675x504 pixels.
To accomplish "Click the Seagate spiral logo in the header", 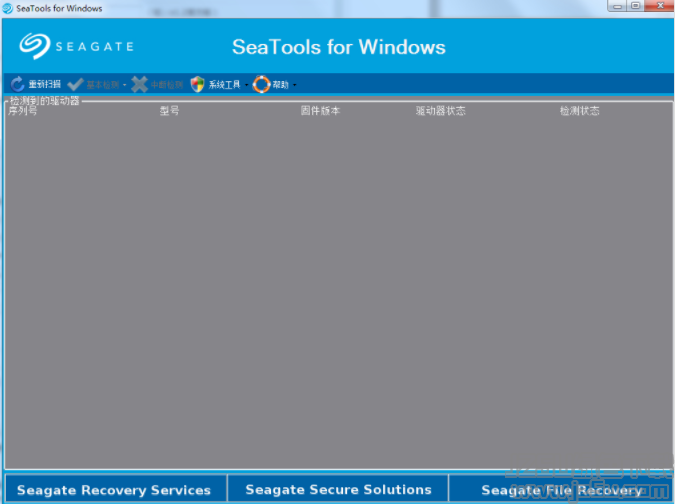I will click(x=34, y=46).
